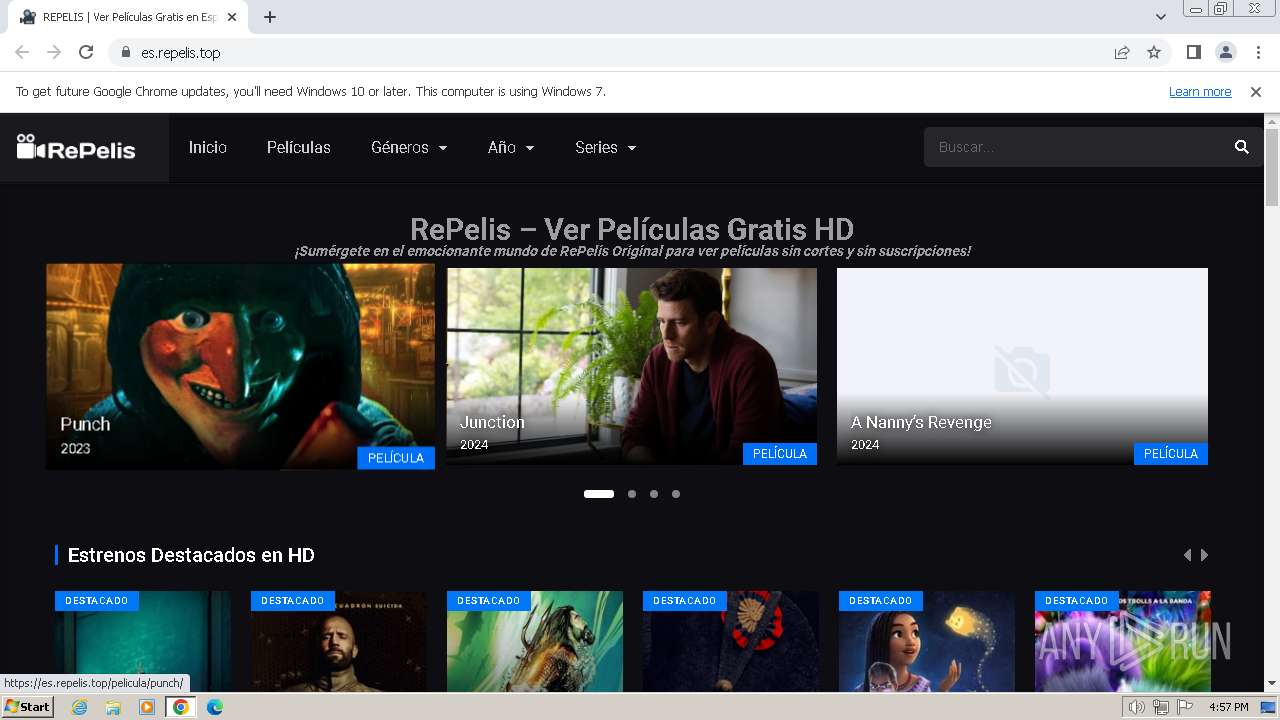Click the RePelis logo
This screenshot has width=1280, height=720.
click(x=76, y=148)
